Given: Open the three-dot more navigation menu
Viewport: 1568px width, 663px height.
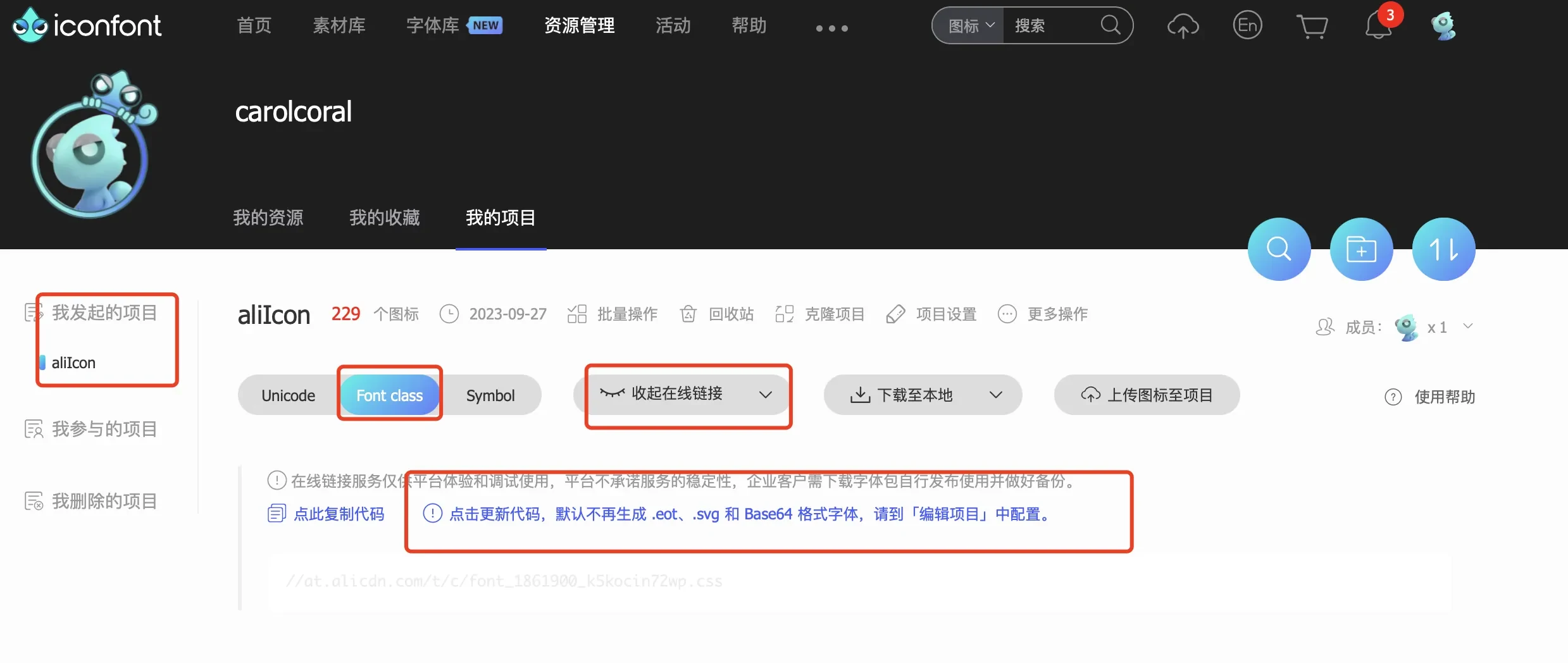Looking at the screenshot, I should click(831, 28).
